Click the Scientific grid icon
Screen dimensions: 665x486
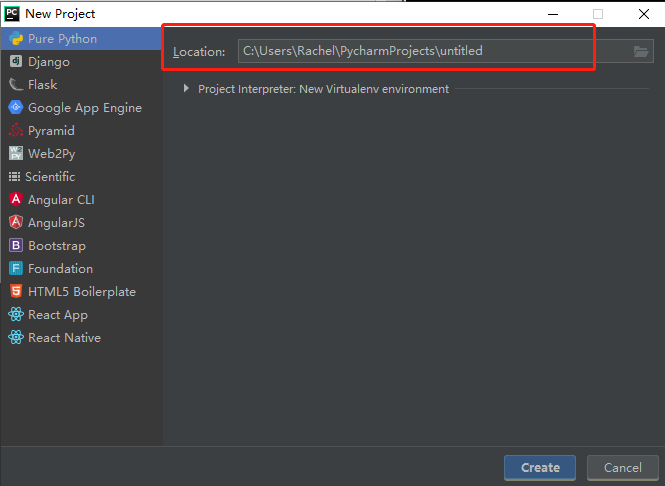pyautogui.click(x=15, y=176)
